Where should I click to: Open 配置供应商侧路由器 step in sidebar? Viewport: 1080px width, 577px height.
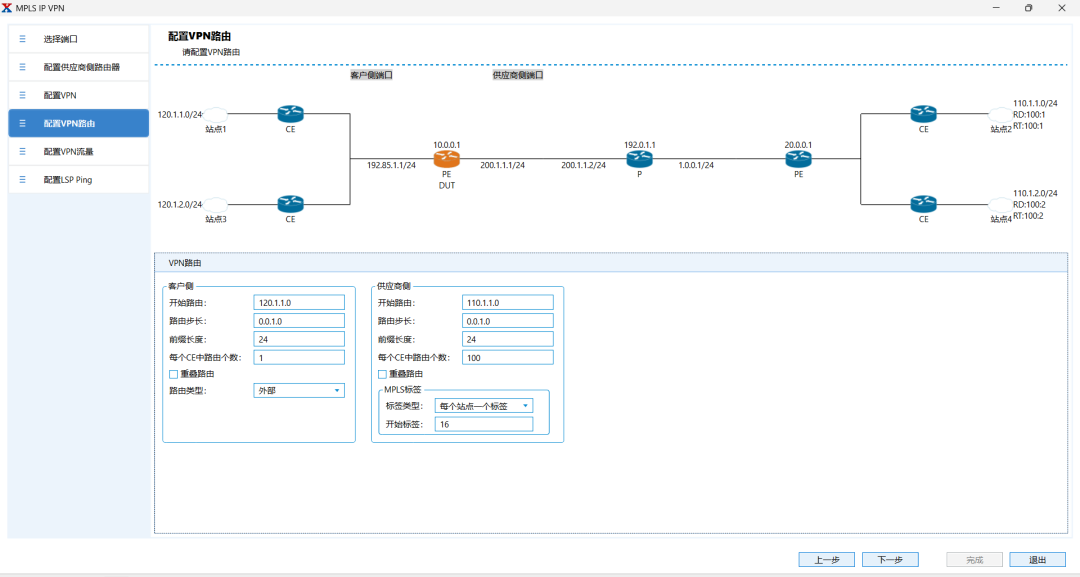[78, 67]
